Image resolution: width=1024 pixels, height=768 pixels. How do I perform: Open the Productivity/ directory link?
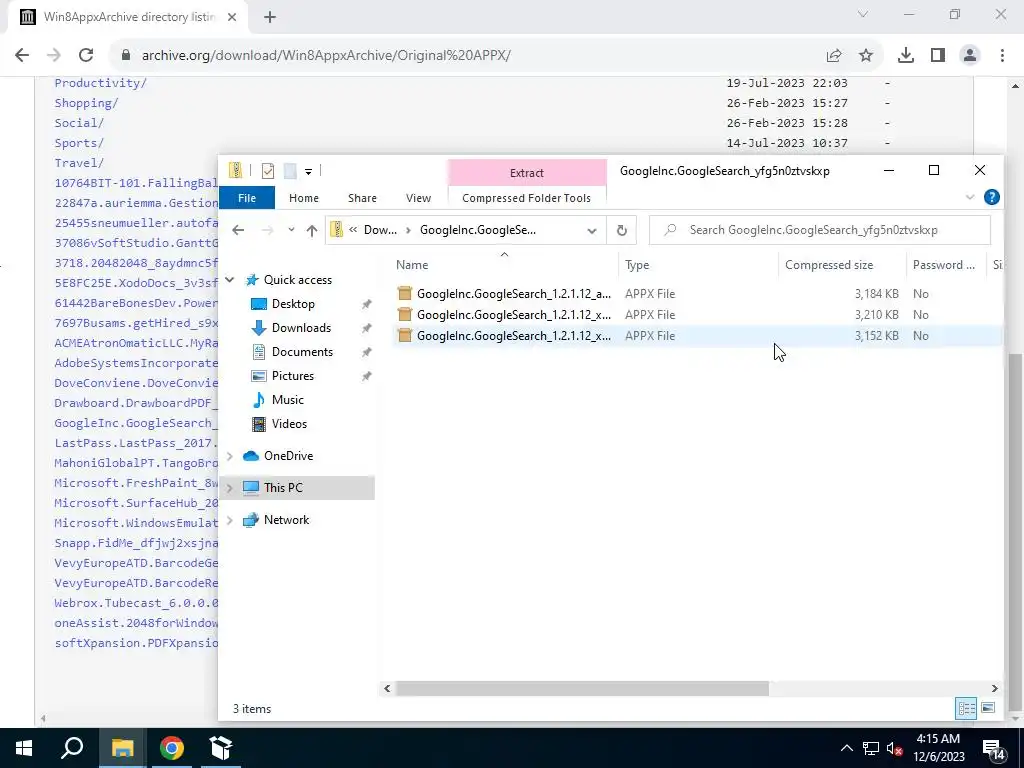point(101,83)
